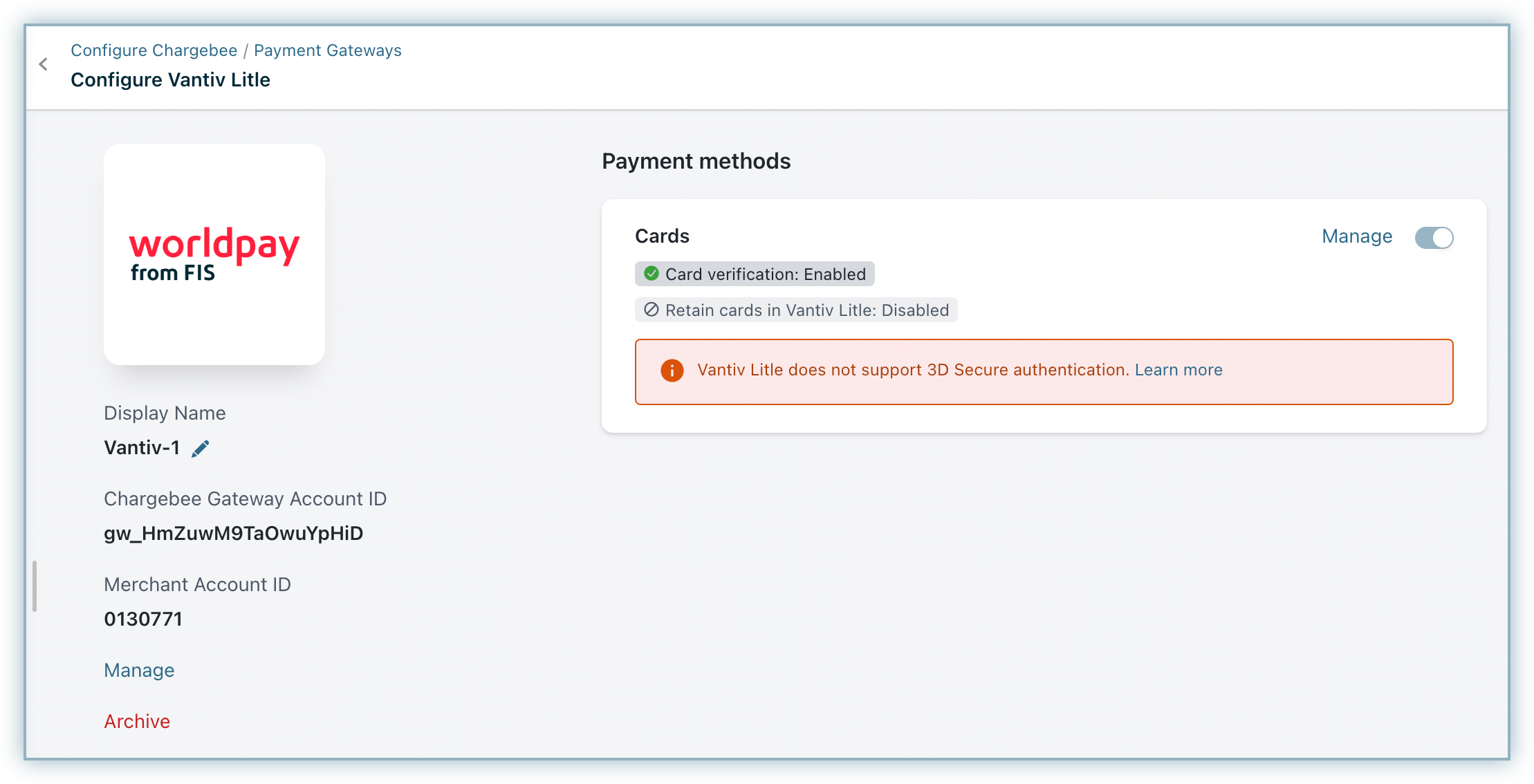Go to Payment Gateways breadcrumb
The height and width of the screenshot is (784, 1534).
[x=327, y=50]
